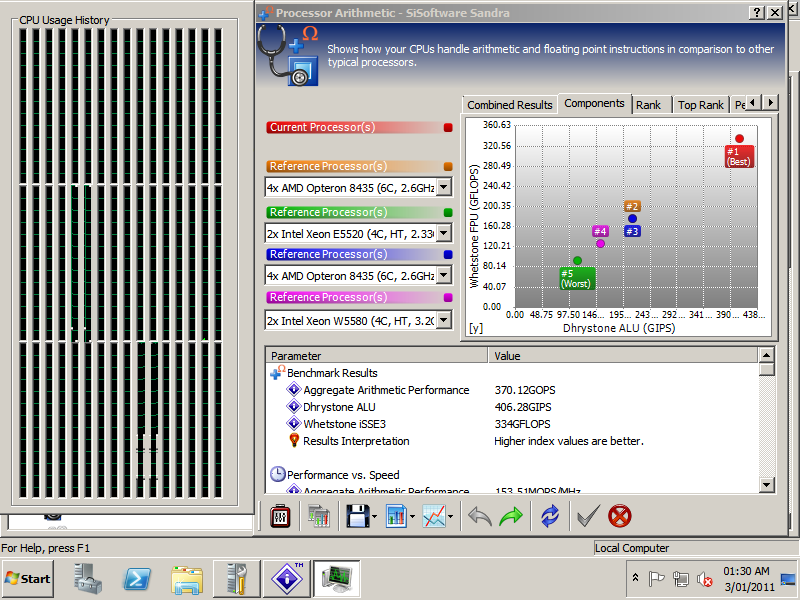Viewport: 800px width, 600px height.
Task: Switch to SiSoftware Sandra taskbar icon
Action: (x=287, y=579)
